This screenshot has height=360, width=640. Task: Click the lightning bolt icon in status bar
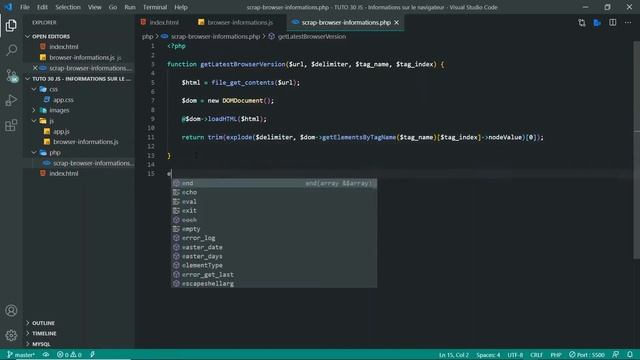coord(92,355)
